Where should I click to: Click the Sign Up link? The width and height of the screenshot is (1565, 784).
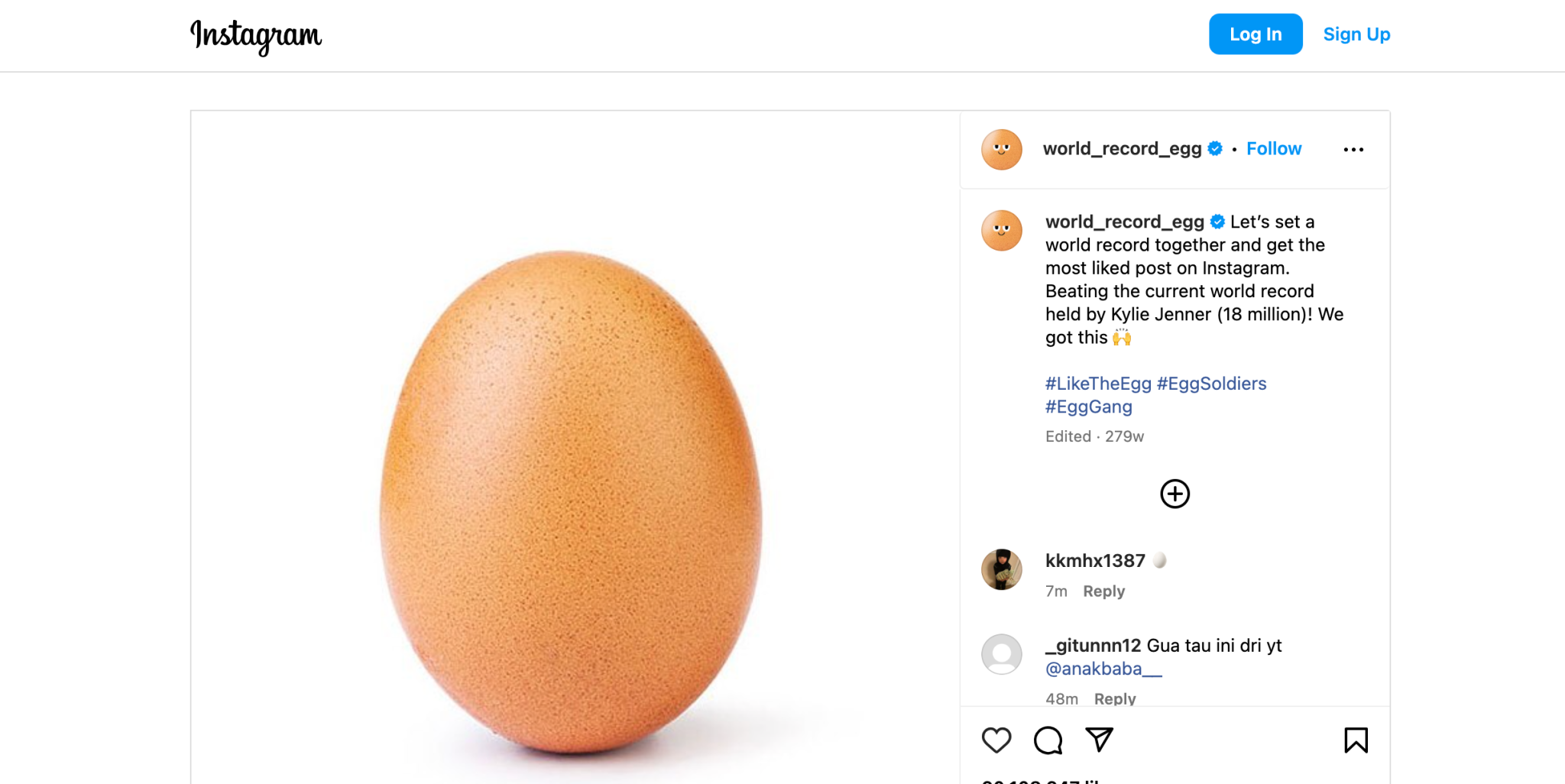point(1356,34)
